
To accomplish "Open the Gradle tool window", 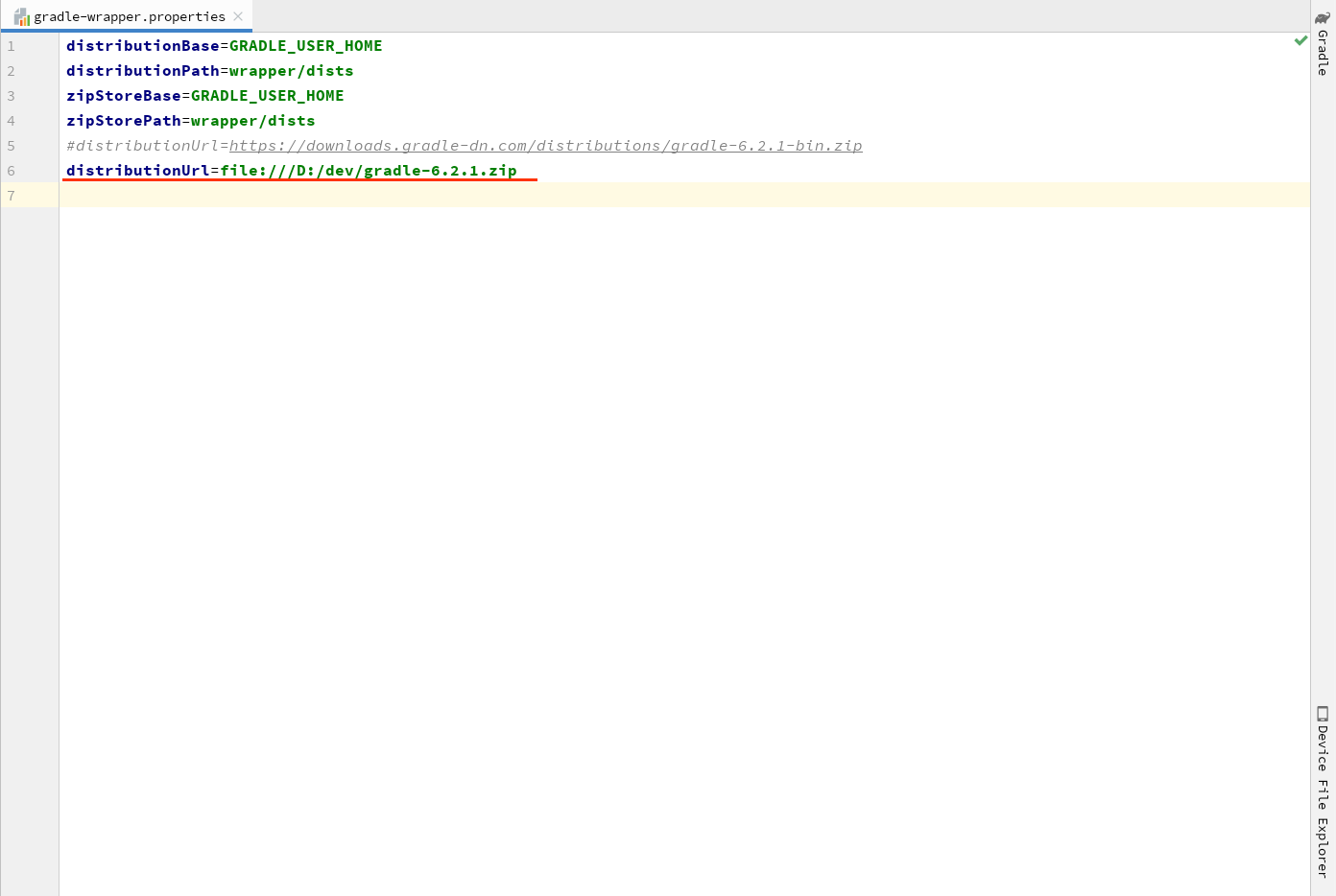I will tap(1323, 43).
